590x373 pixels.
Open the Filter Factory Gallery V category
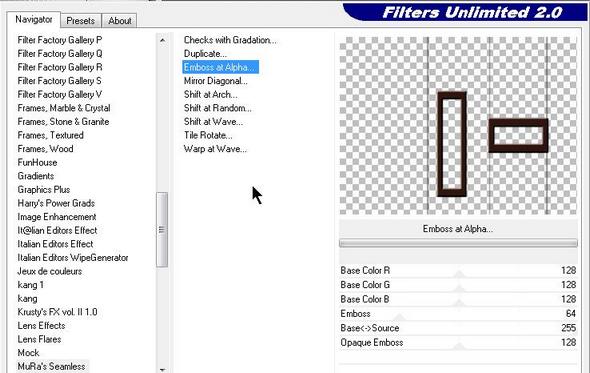click(59, 94)
